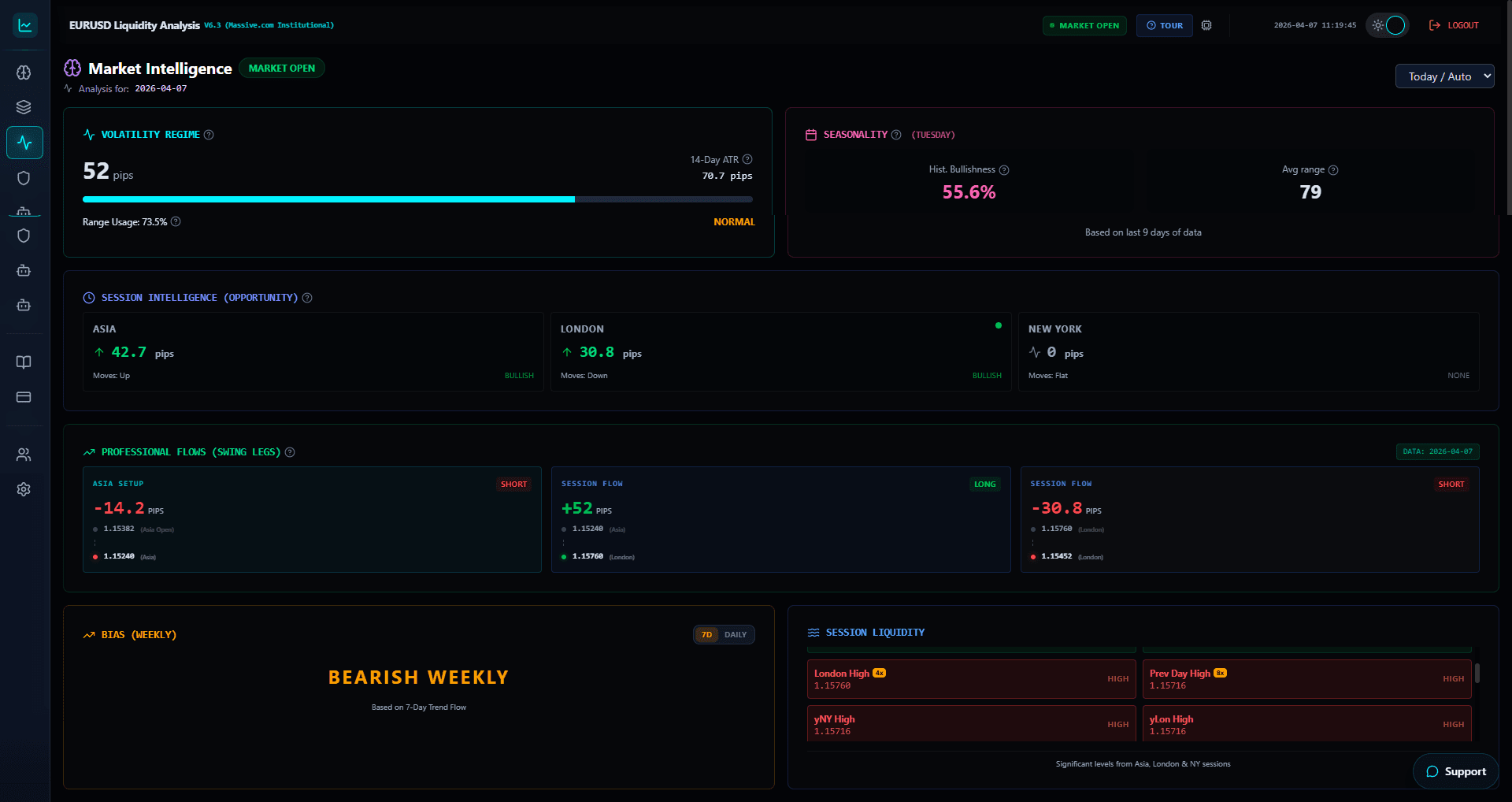Toggle the light/dark theme switch

(1387, 24)
